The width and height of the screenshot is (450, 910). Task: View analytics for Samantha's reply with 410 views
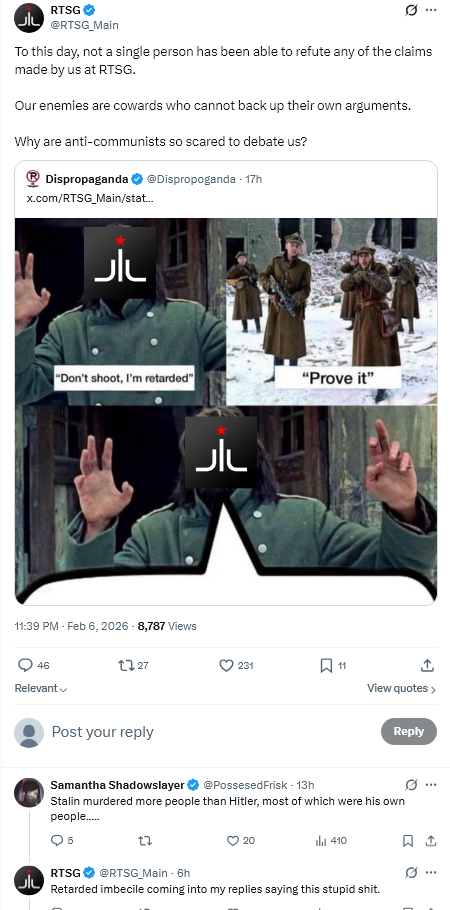321,840
